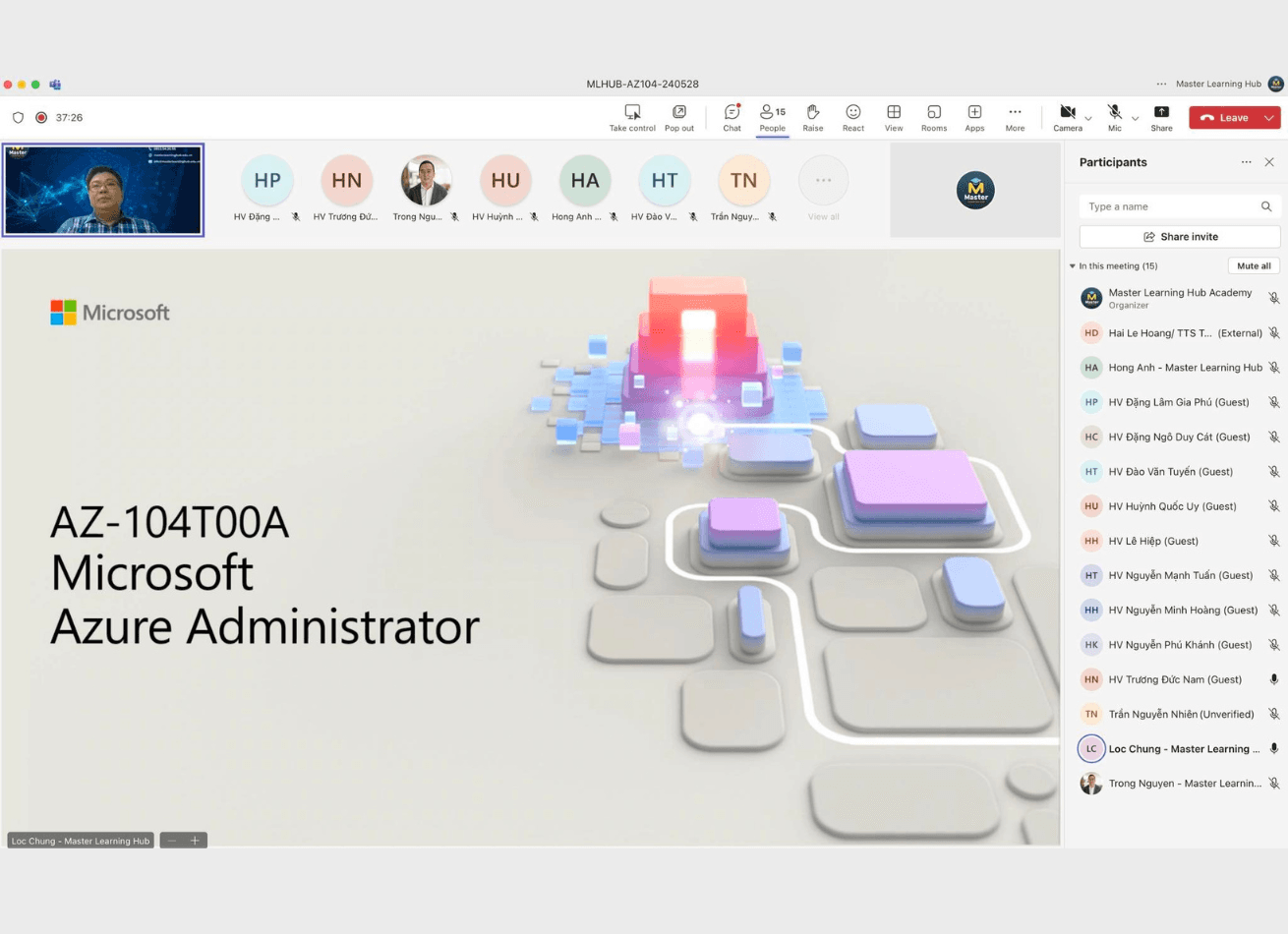This screenshot has width=1288, height=934.
Task: Toggle the People panel
Action: tap(773, 118)
